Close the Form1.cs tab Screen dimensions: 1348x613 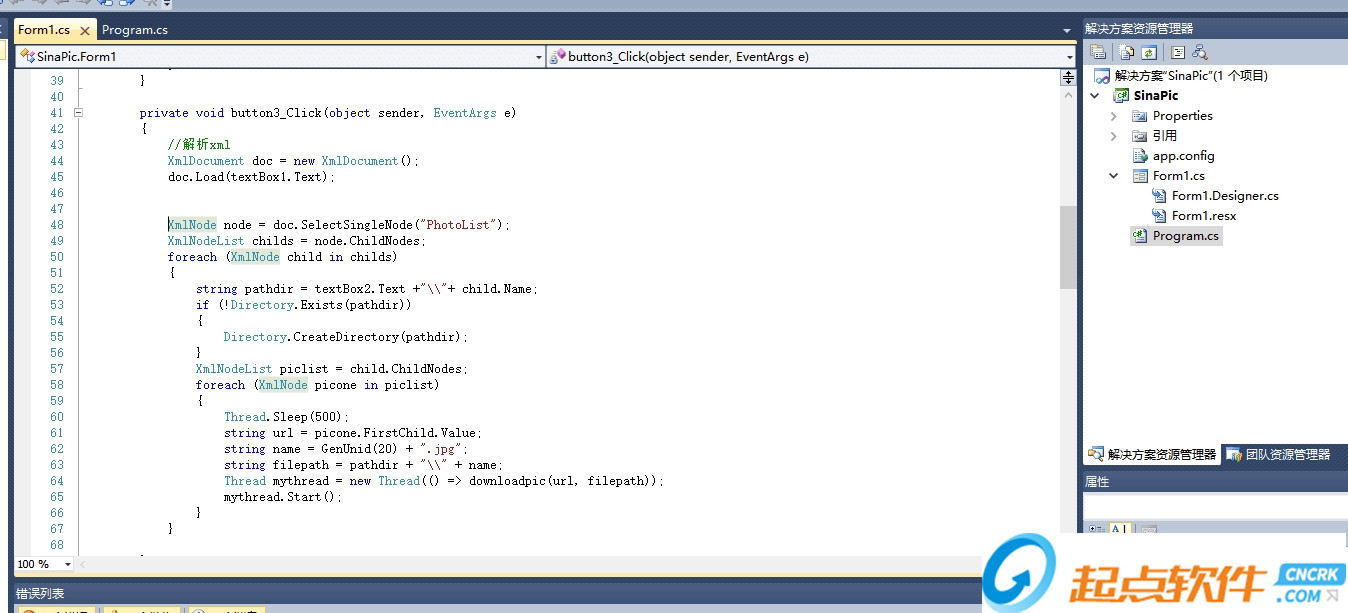(x=85, y=31)
